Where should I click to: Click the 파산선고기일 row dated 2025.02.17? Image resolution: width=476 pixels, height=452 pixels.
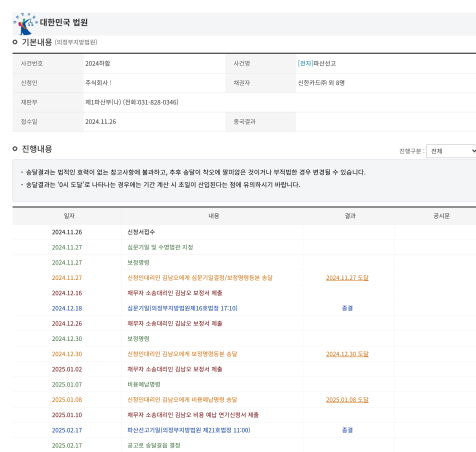(x=244, y=430)
